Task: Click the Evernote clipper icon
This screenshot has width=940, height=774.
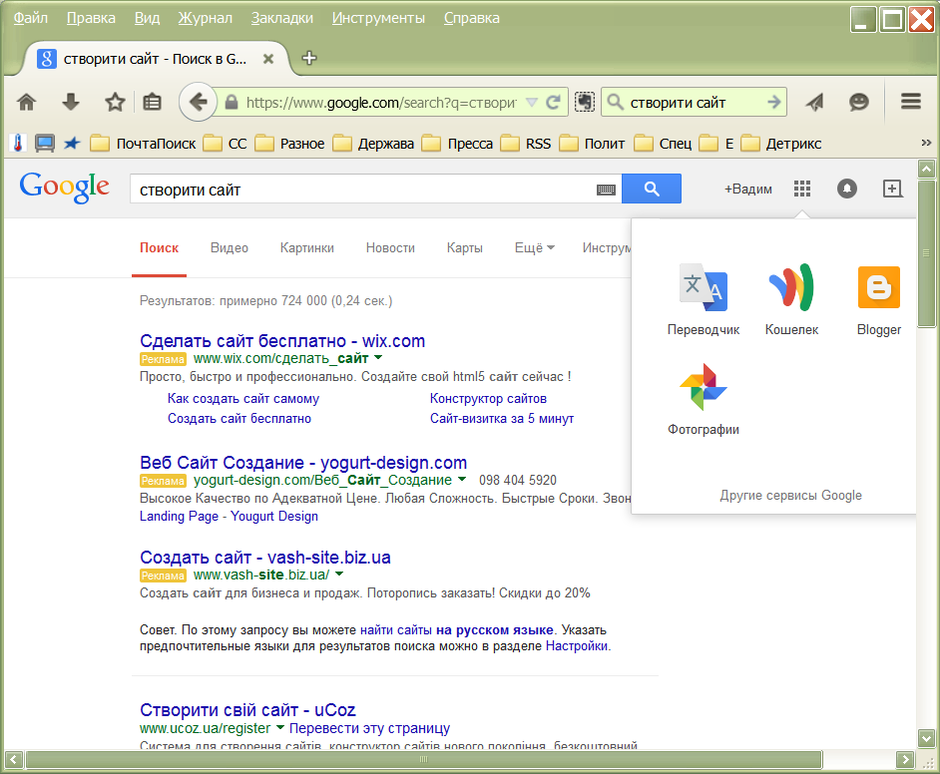Action: (585, 103)
